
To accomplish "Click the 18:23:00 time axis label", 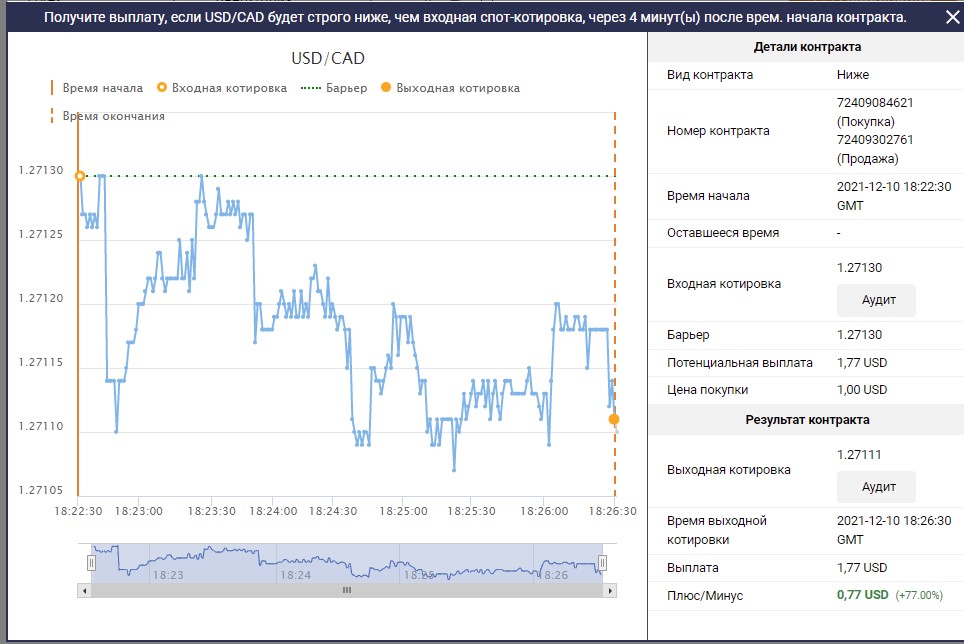I will [x=139, y=511].
